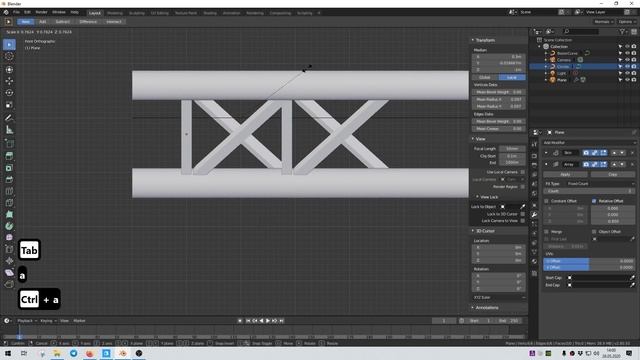Viewport: 640px width, 360px height.
Task: Select the Shear tool
Action: (9, 273)
